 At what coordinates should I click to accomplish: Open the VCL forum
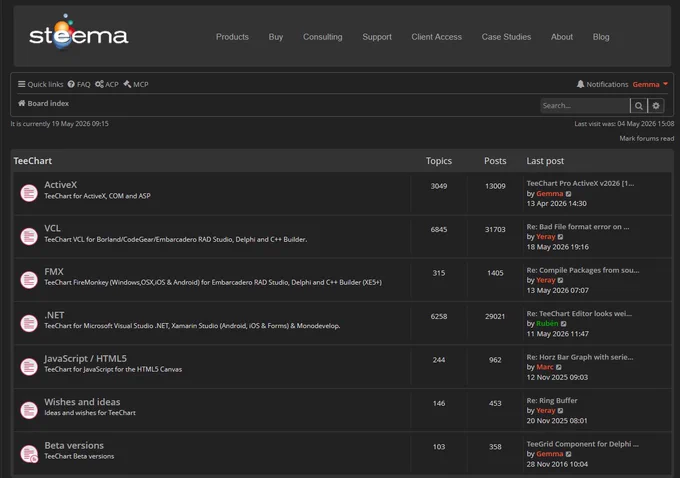[x=52, y=228]
